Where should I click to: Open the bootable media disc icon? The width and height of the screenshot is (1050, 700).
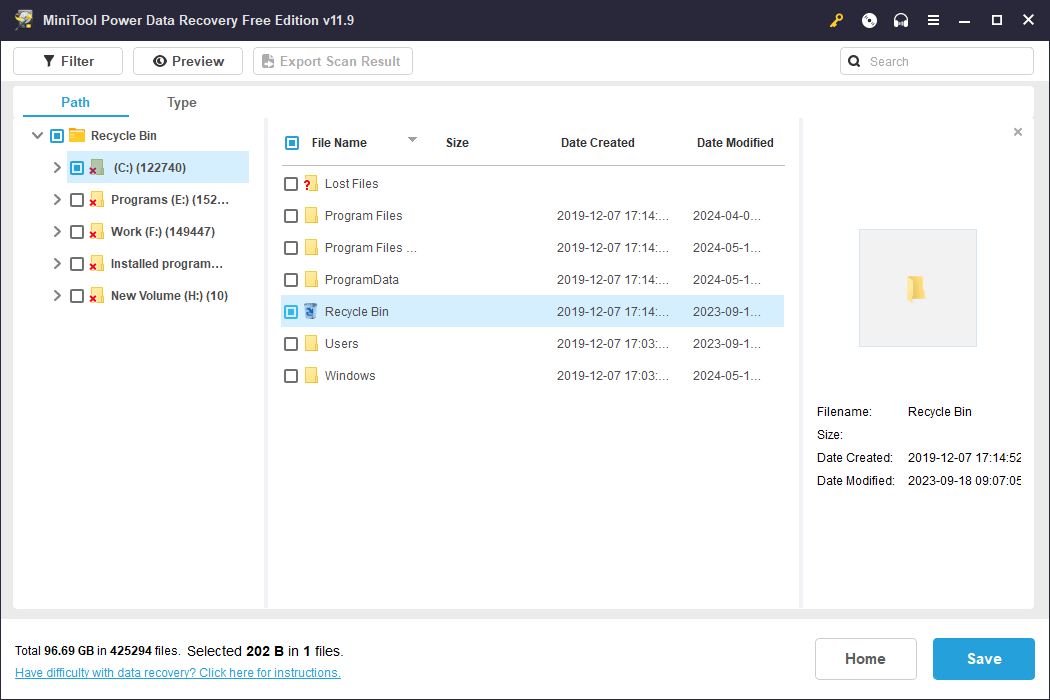(869, 20)
